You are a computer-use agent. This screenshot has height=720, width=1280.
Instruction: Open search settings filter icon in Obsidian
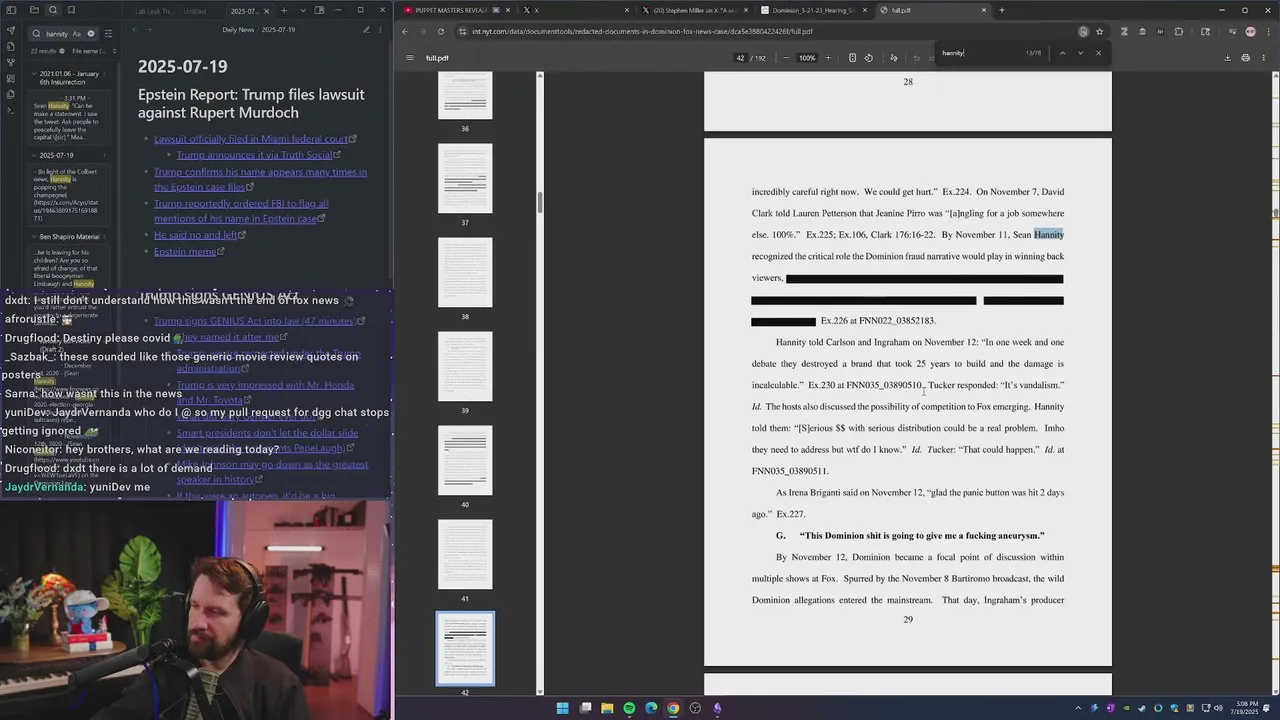(x=108, y=33)
